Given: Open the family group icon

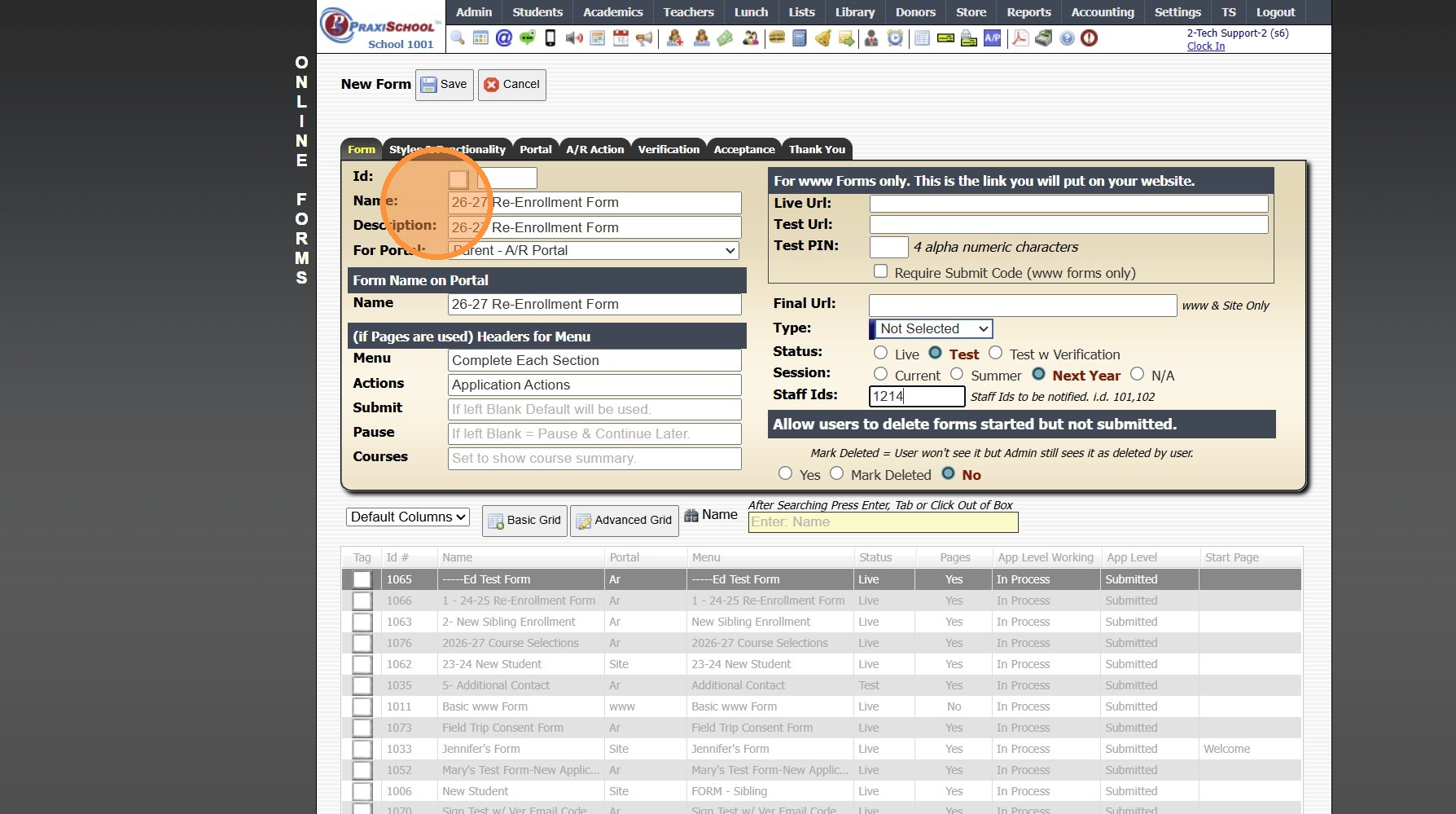Looking at the screenshot, I should (751, 38).
